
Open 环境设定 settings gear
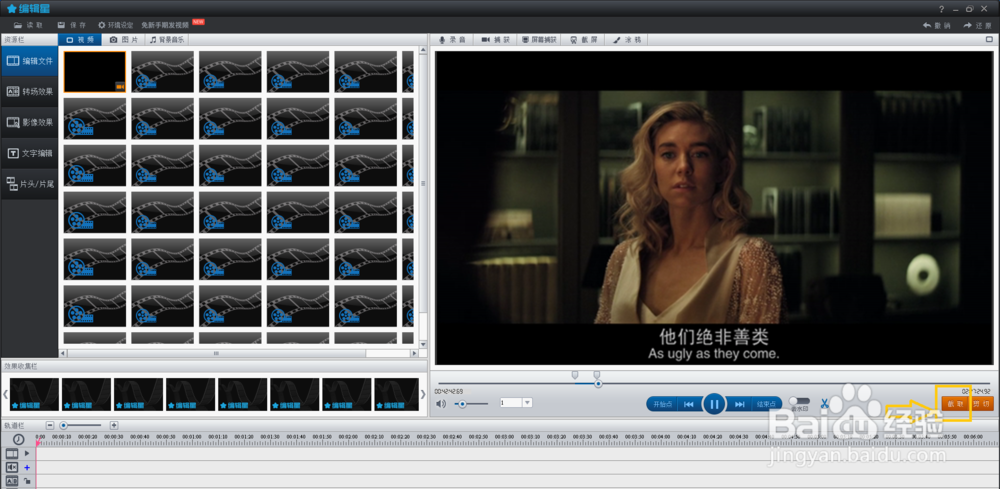pos(115,25)
